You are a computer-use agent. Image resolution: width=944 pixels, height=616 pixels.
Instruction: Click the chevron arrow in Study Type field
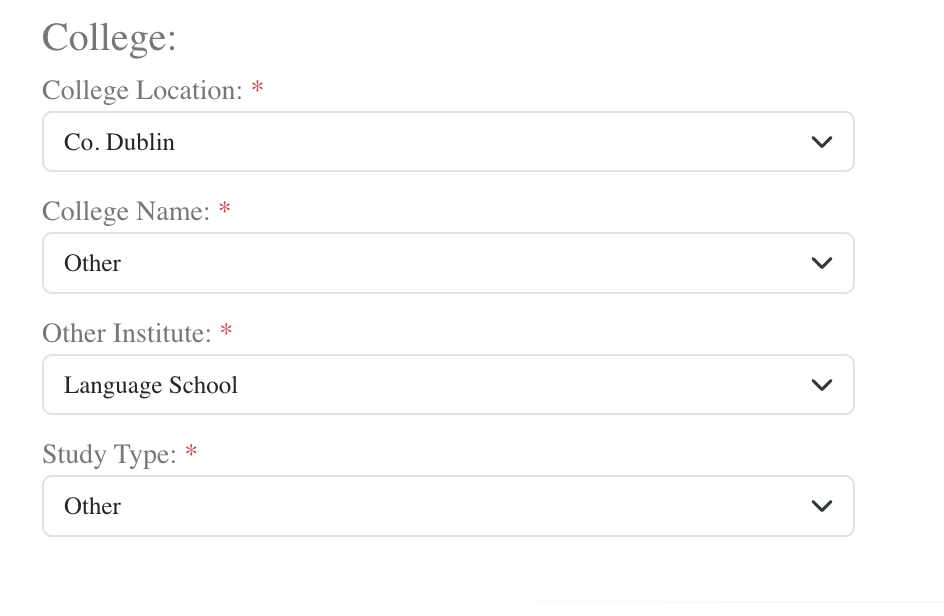[x=822, y=506]
